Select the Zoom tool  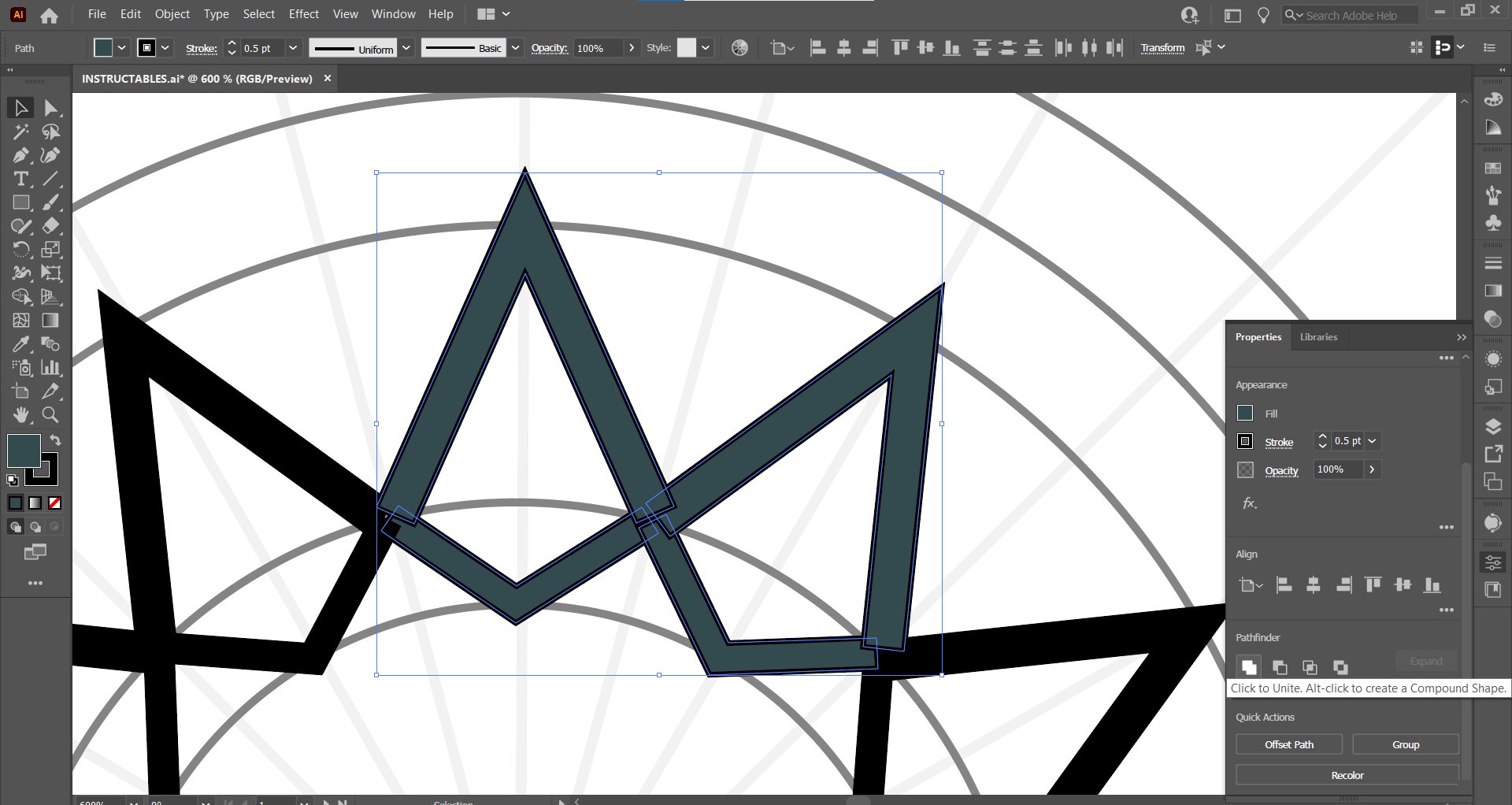click(x=51, y=415)
